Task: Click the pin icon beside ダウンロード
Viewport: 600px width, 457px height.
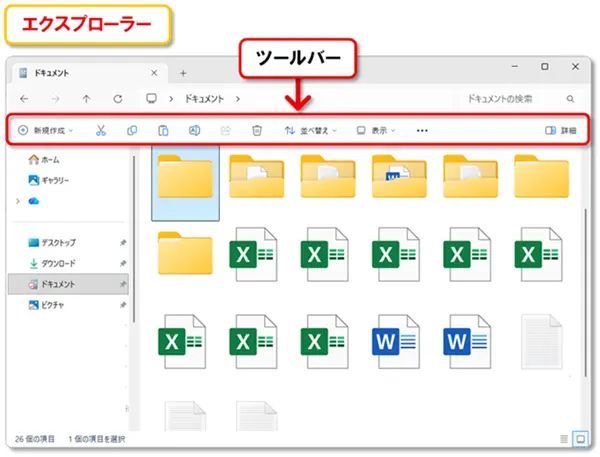Action: click(123, 263)
